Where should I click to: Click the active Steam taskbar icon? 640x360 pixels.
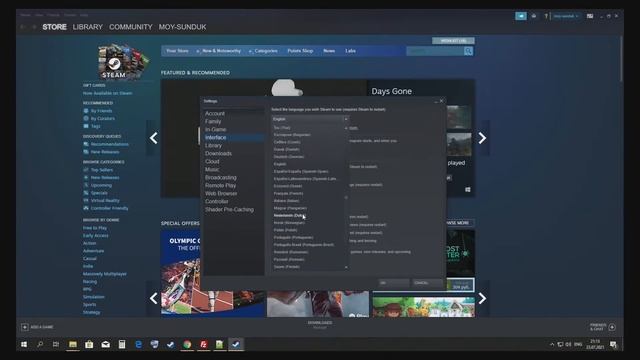point(236,344)
